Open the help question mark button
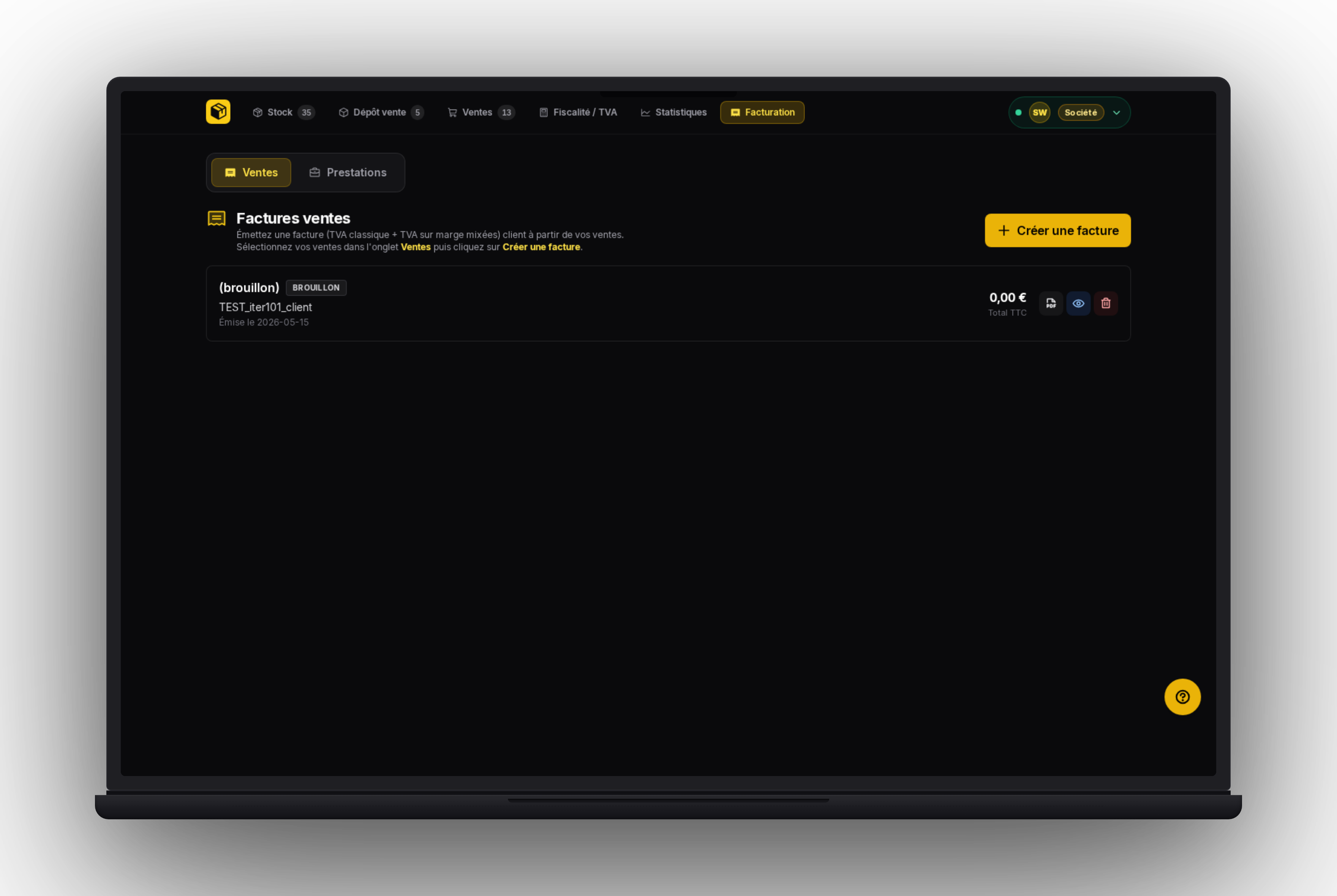The image size is (1337, 896). 1182,697
